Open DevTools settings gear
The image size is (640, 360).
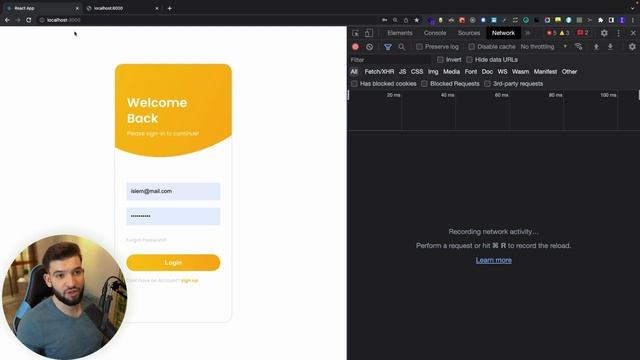coord(604,33)
